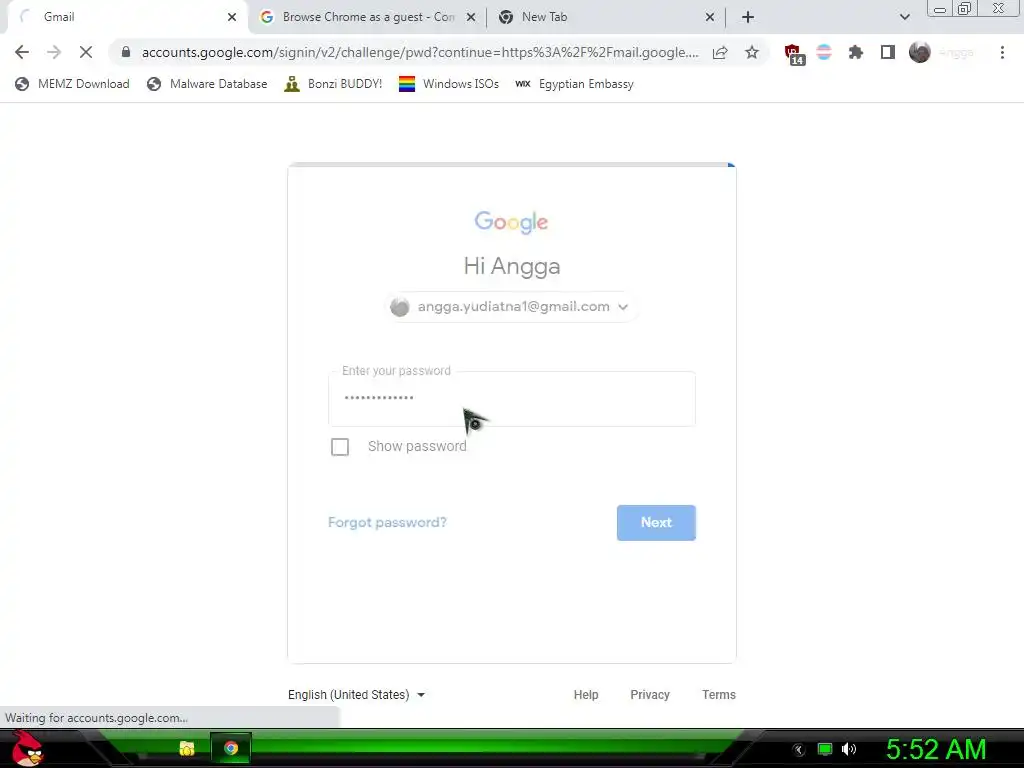Click the Chrome taskbar icon

(231, 748)
